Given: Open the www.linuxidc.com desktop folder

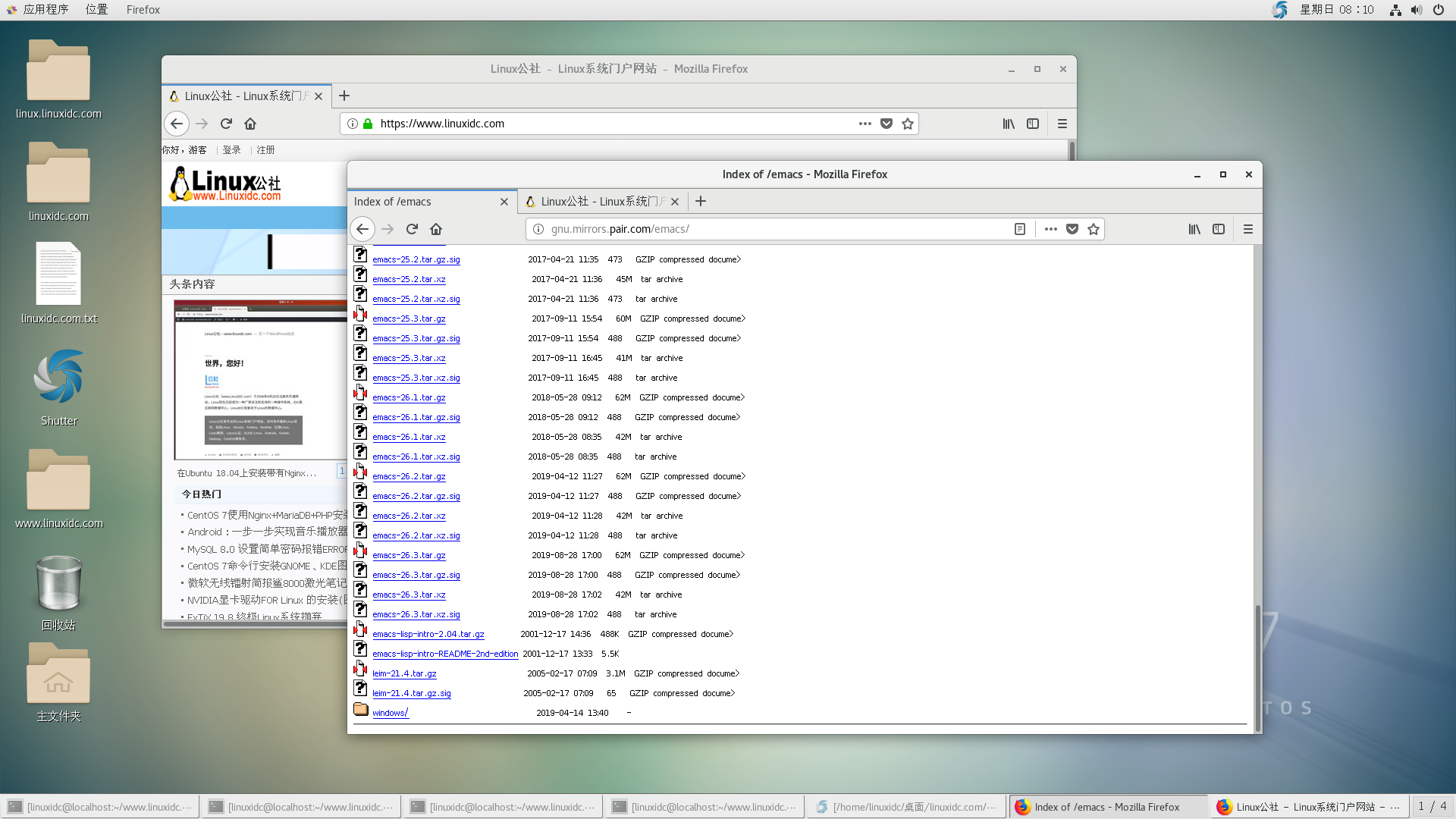Looking at the screenshot, I should pyautogui.click(x=58, y=489).
